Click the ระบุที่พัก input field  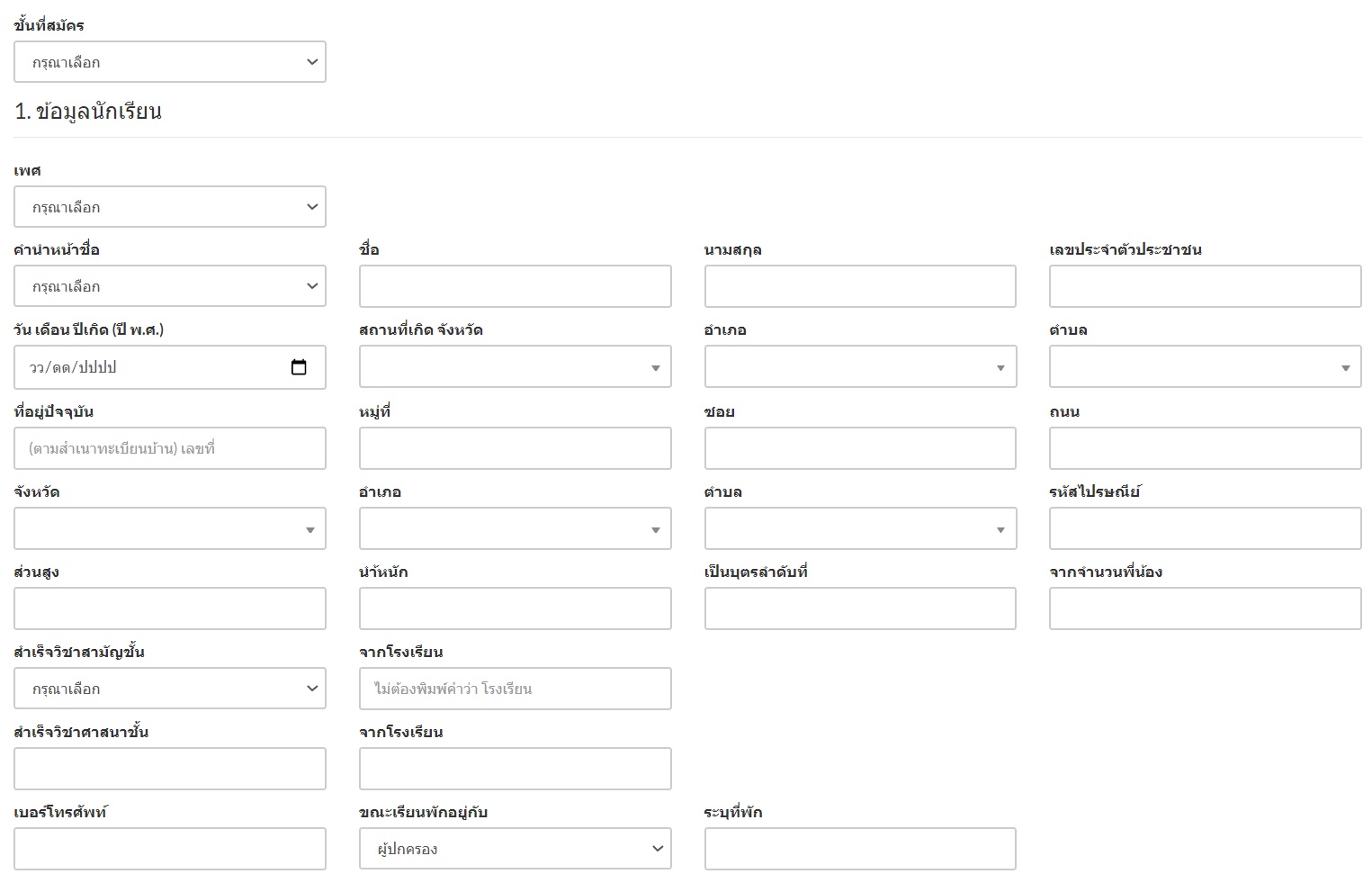[860, 849]
